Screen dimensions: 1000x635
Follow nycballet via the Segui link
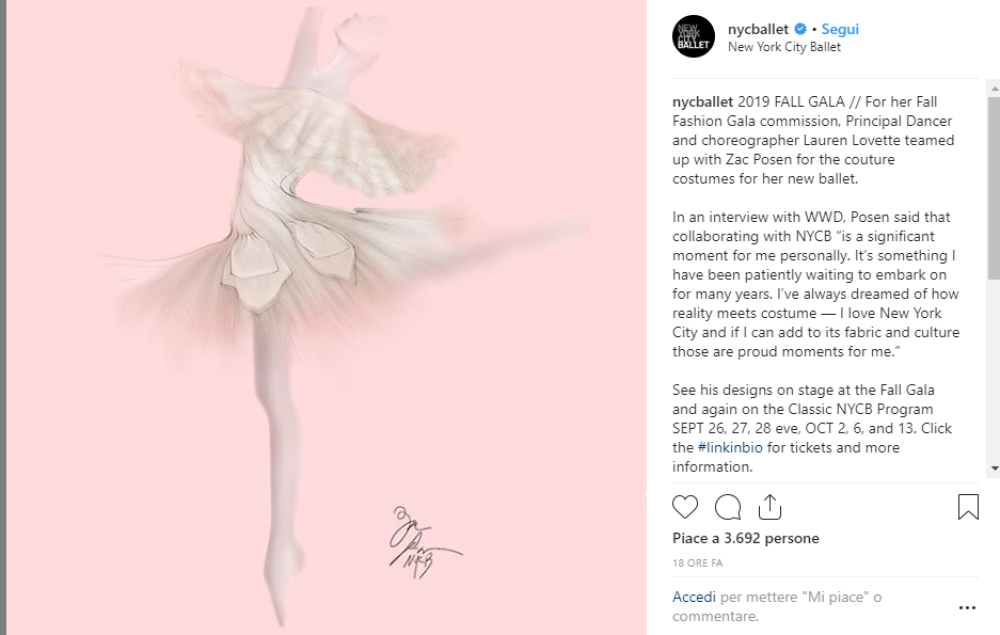coord(840,29)
